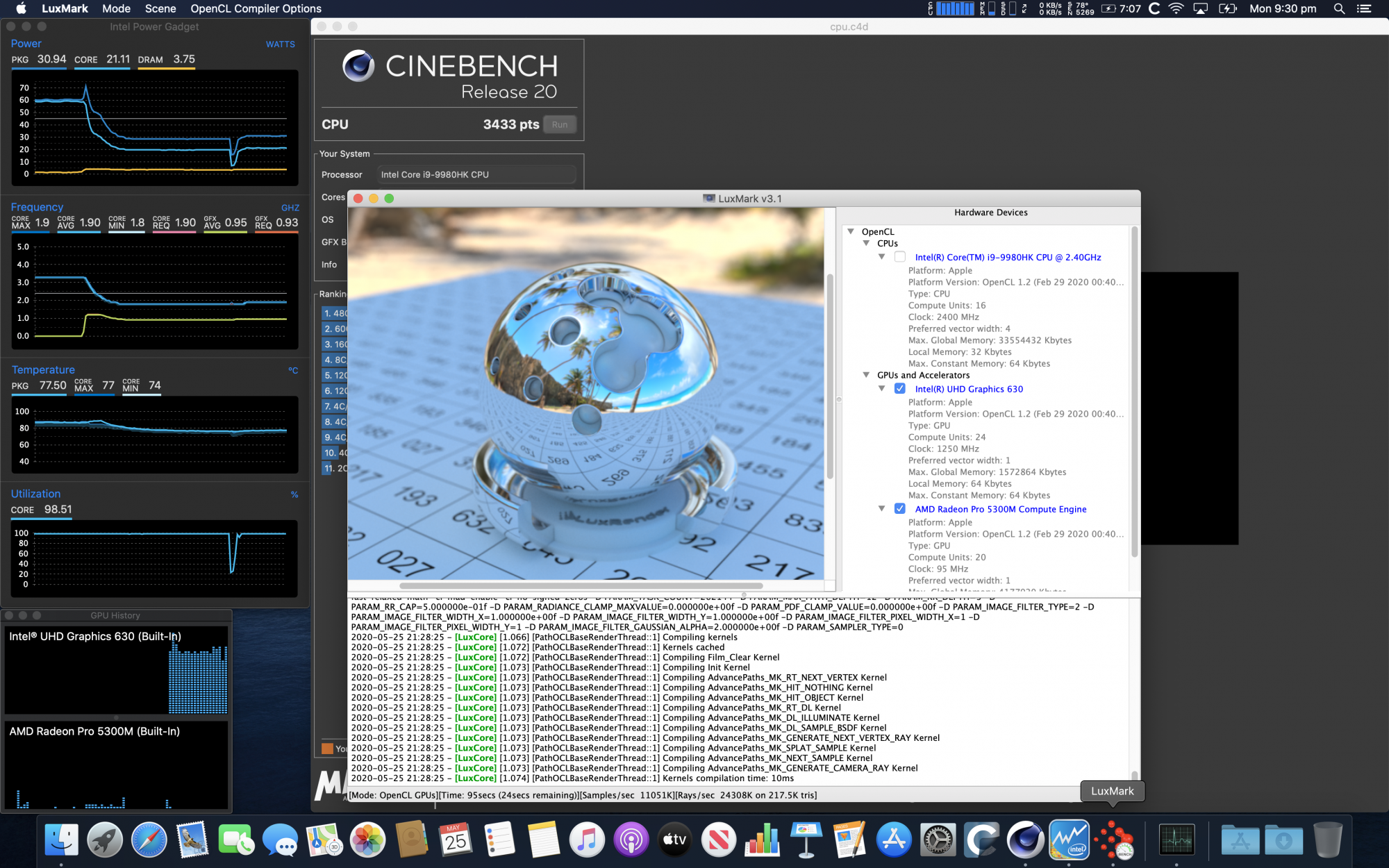1389x868 pixels.
Task: Collapse the CPUs group triangle
Action: tap(866, 244)
